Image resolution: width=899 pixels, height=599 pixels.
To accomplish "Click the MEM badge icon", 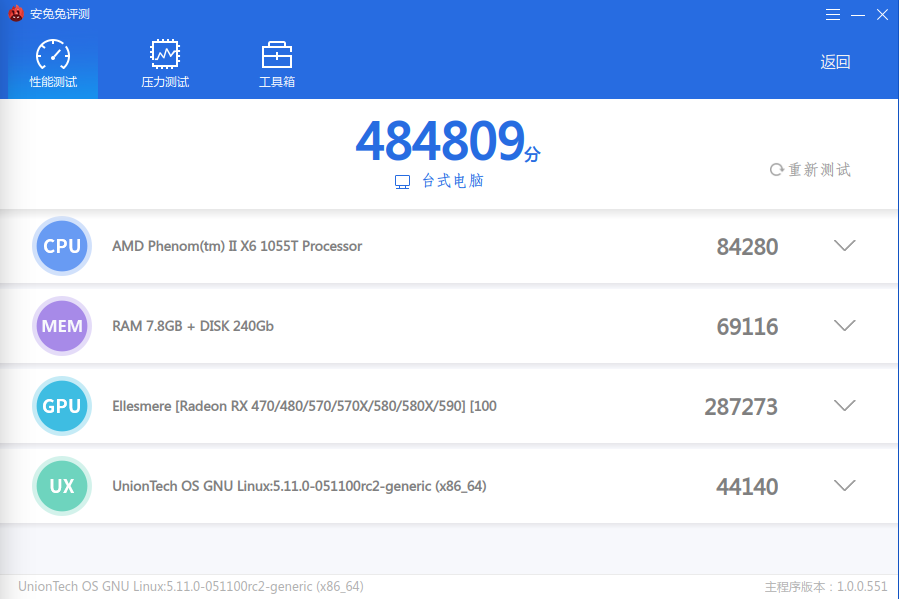I will coord(62,326).
